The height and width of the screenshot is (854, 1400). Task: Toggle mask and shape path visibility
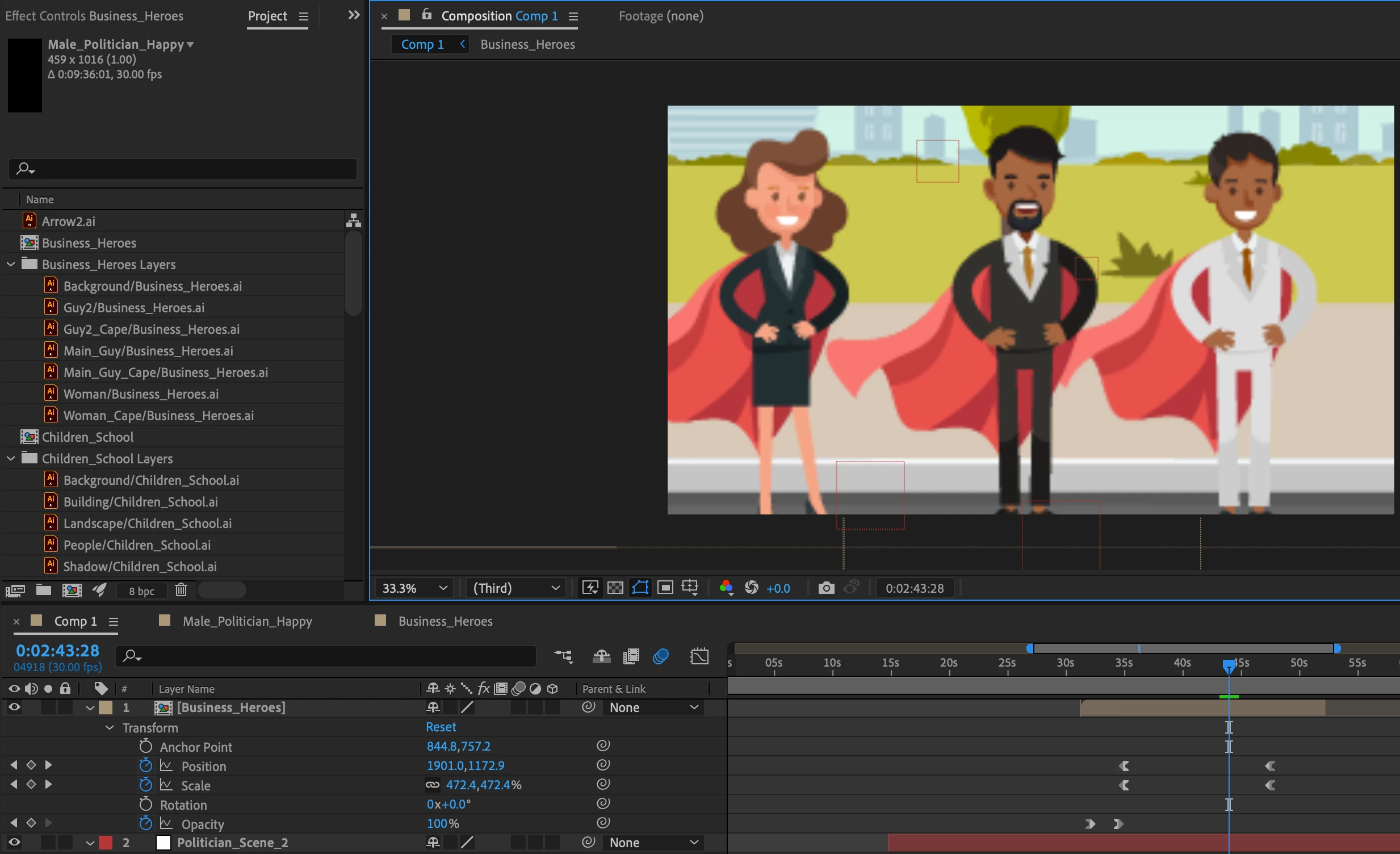pos(640,588)
